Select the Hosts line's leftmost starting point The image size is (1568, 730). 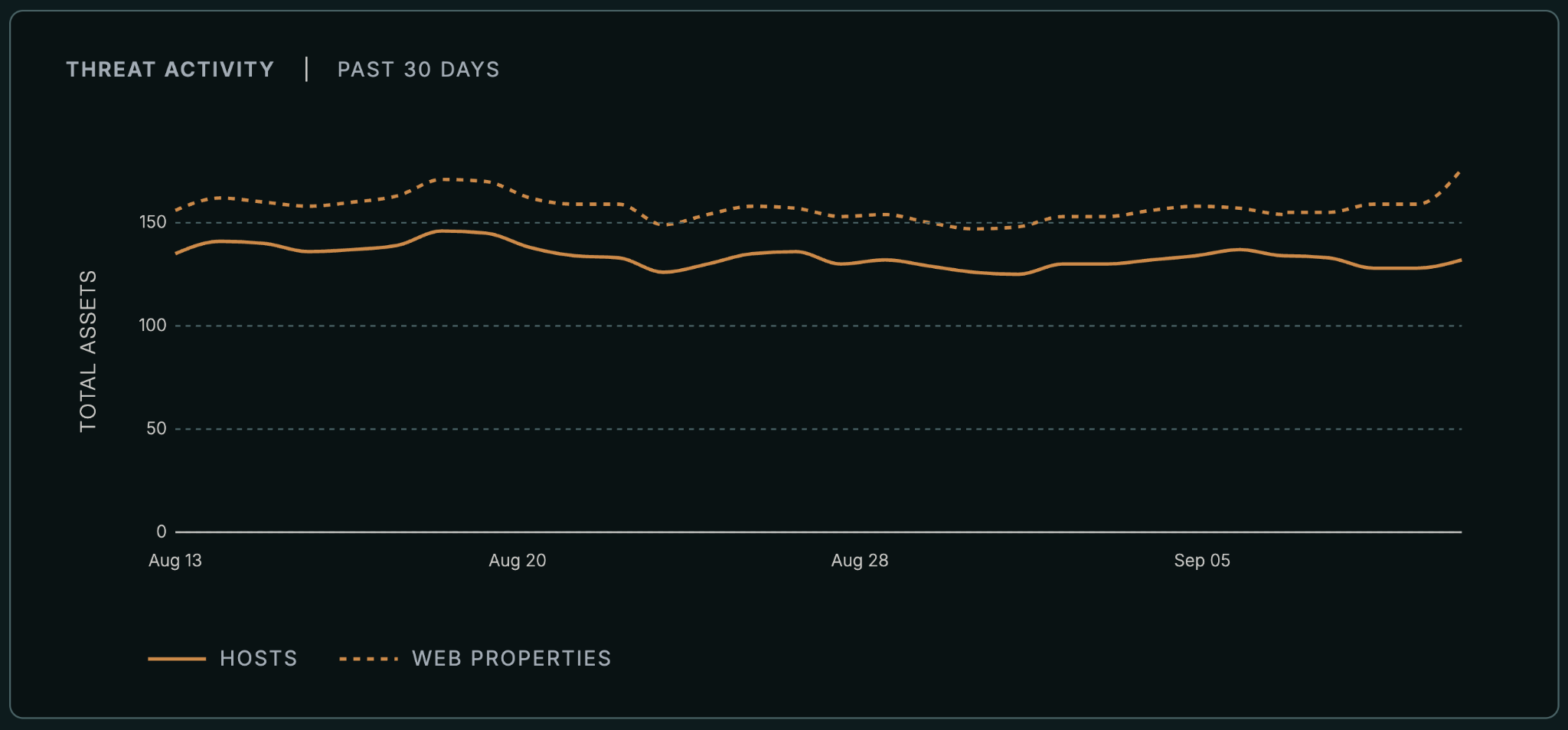click(176, 254)
